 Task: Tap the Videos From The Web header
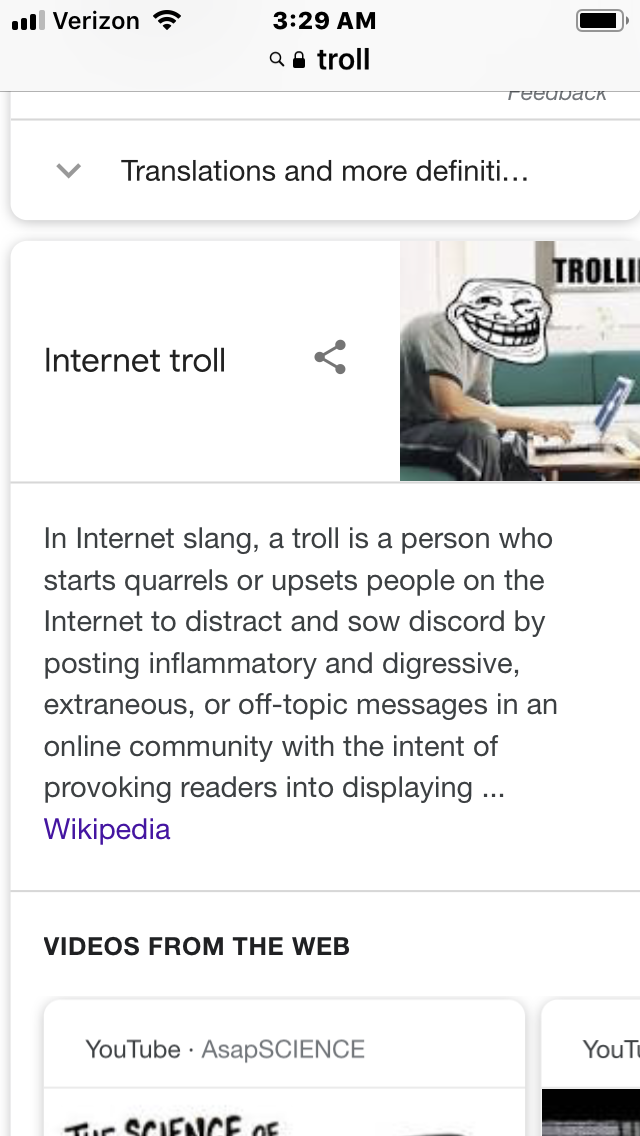coord(196,946)
